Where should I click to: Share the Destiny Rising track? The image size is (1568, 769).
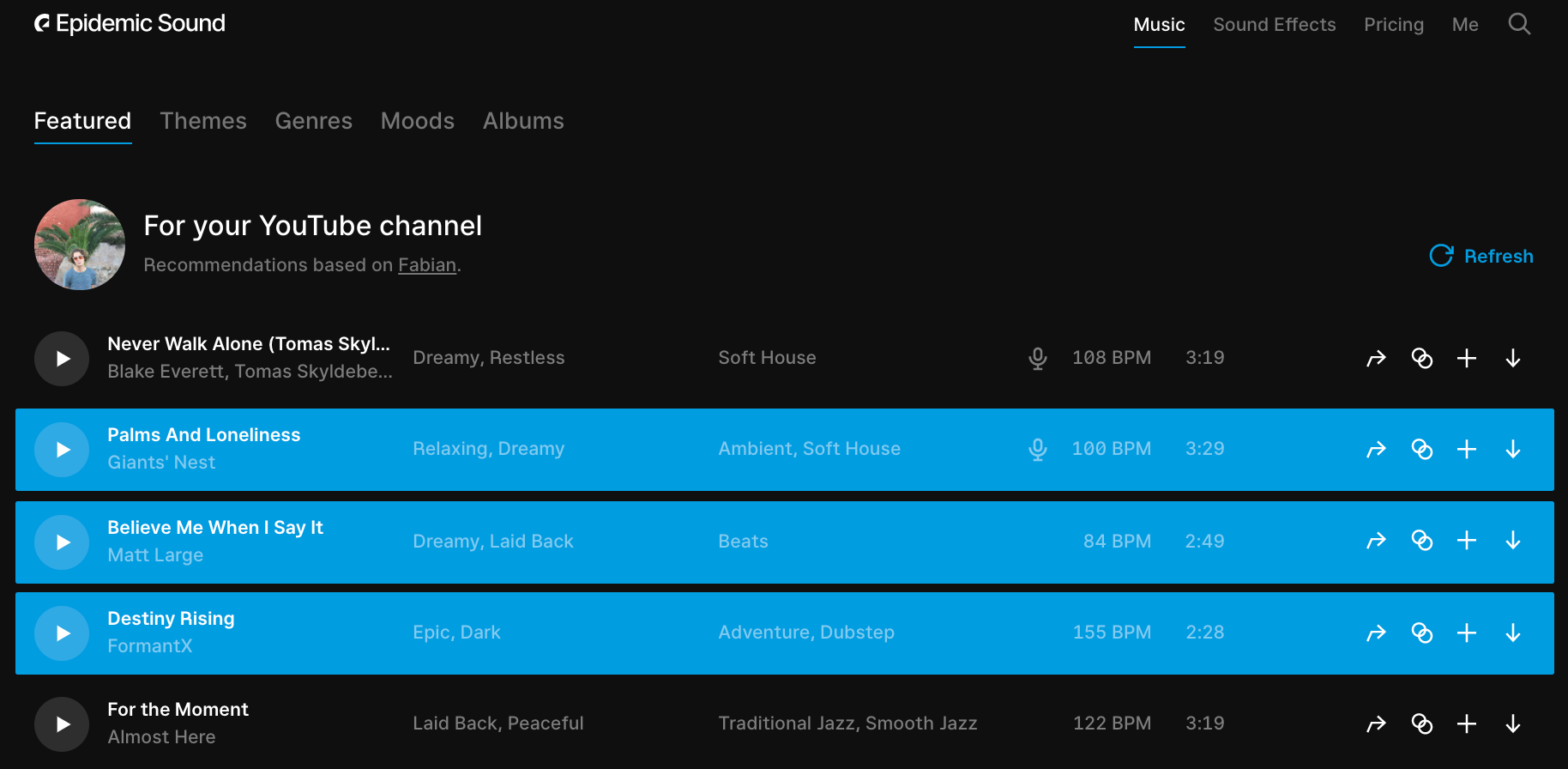(x=1376, y=633)
